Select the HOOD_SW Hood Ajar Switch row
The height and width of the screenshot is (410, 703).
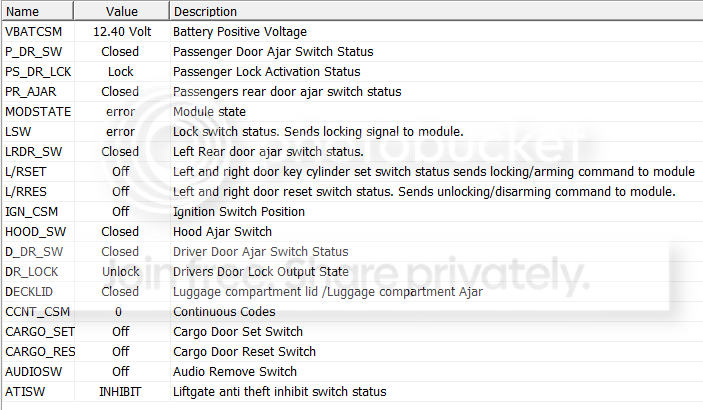click(x=352, y=231)
